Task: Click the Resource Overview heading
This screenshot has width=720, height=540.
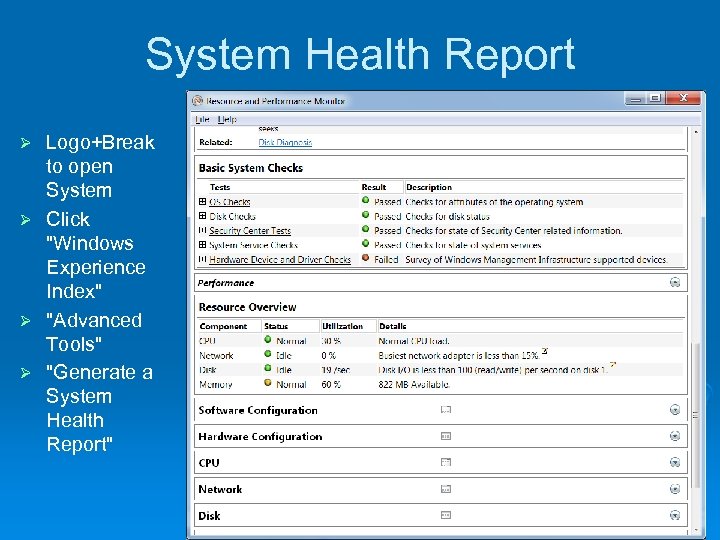Action: (248, 307)
